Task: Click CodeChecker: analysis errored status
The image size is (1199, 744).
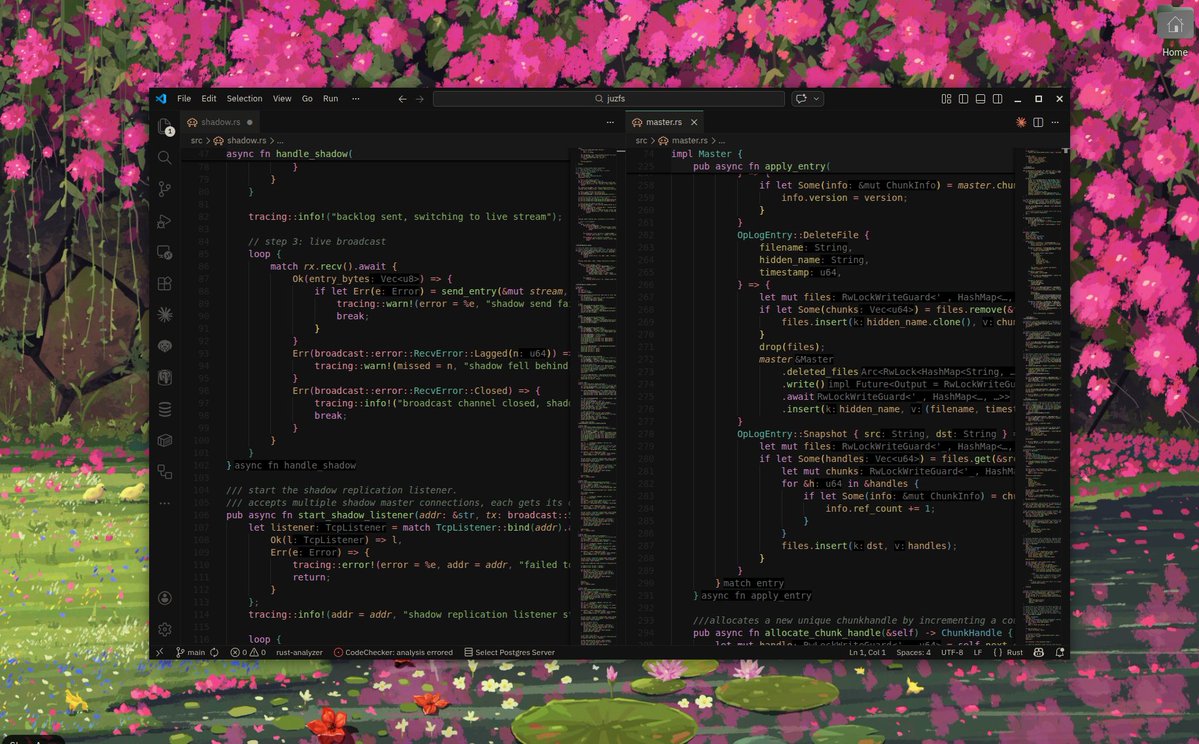Action: tap(393, 652)
